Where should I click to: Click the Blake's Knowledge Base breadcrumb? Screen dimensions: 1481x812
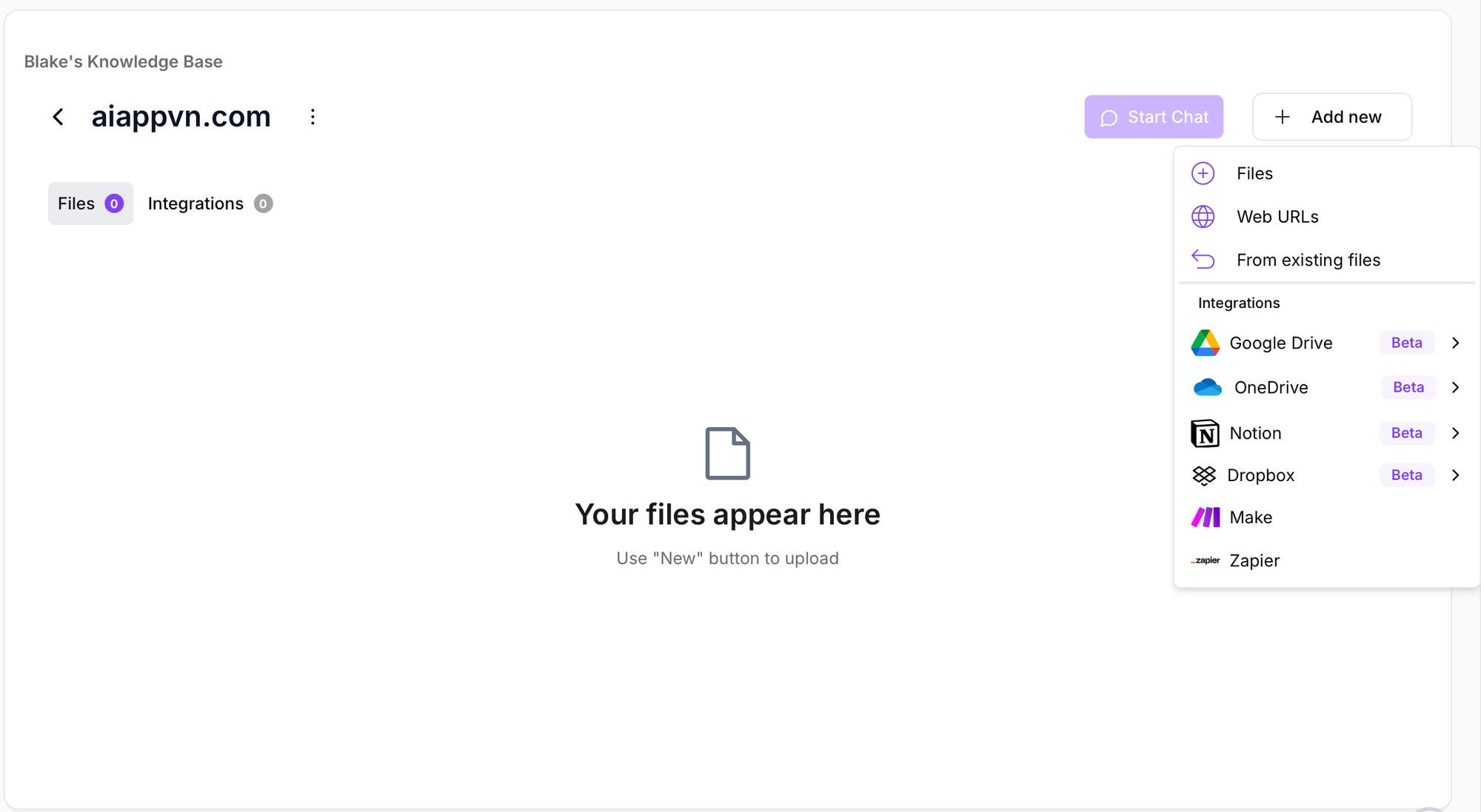[x=123, y=61]
